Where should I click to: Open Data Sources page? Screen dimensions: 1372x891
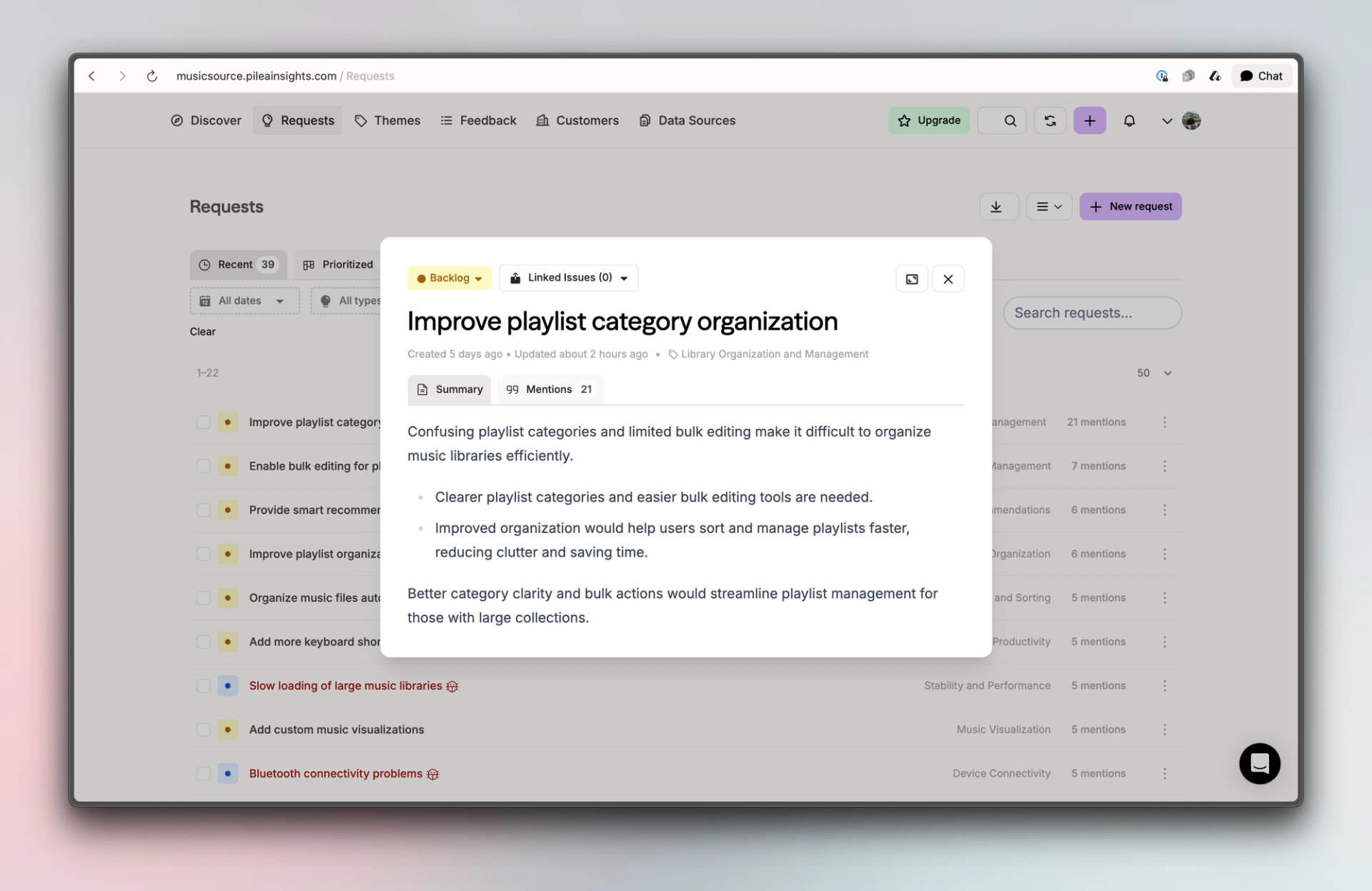click(687, 120)
